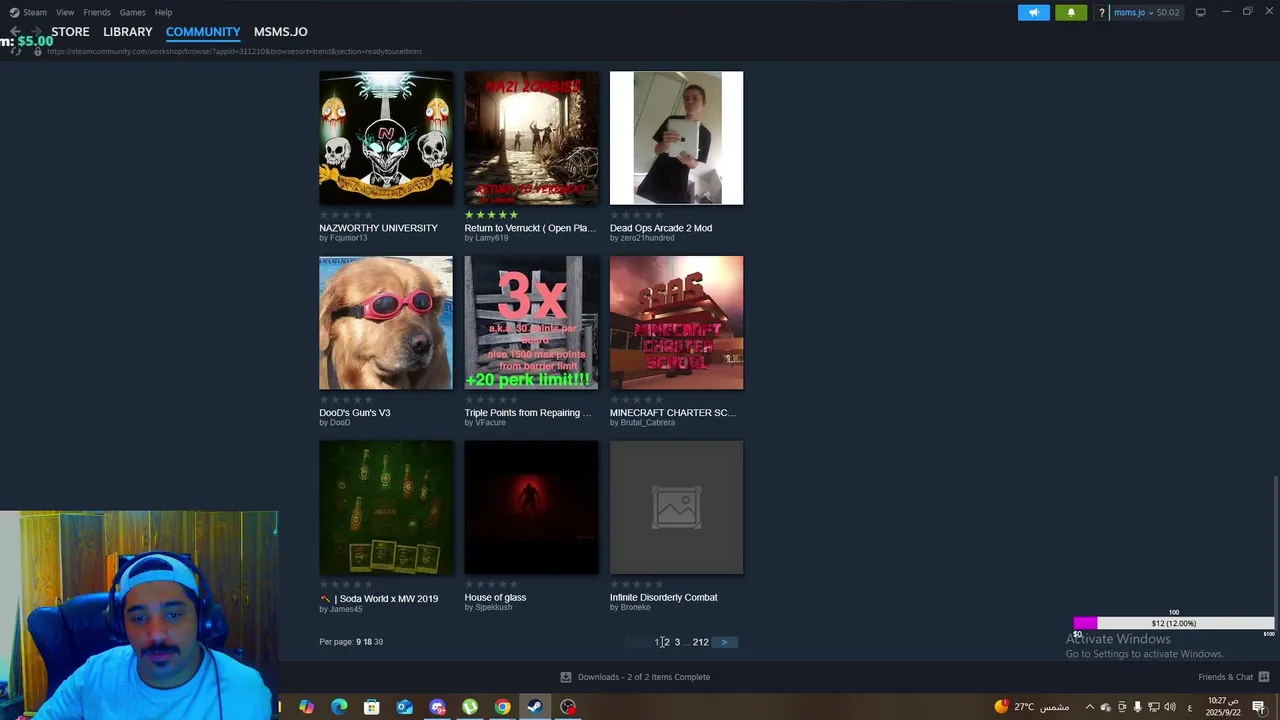Image resolution: width=1280 pixels, height=720 pixels.
Task: Click the Steam logo menu
Action: [x=14, y=12]
